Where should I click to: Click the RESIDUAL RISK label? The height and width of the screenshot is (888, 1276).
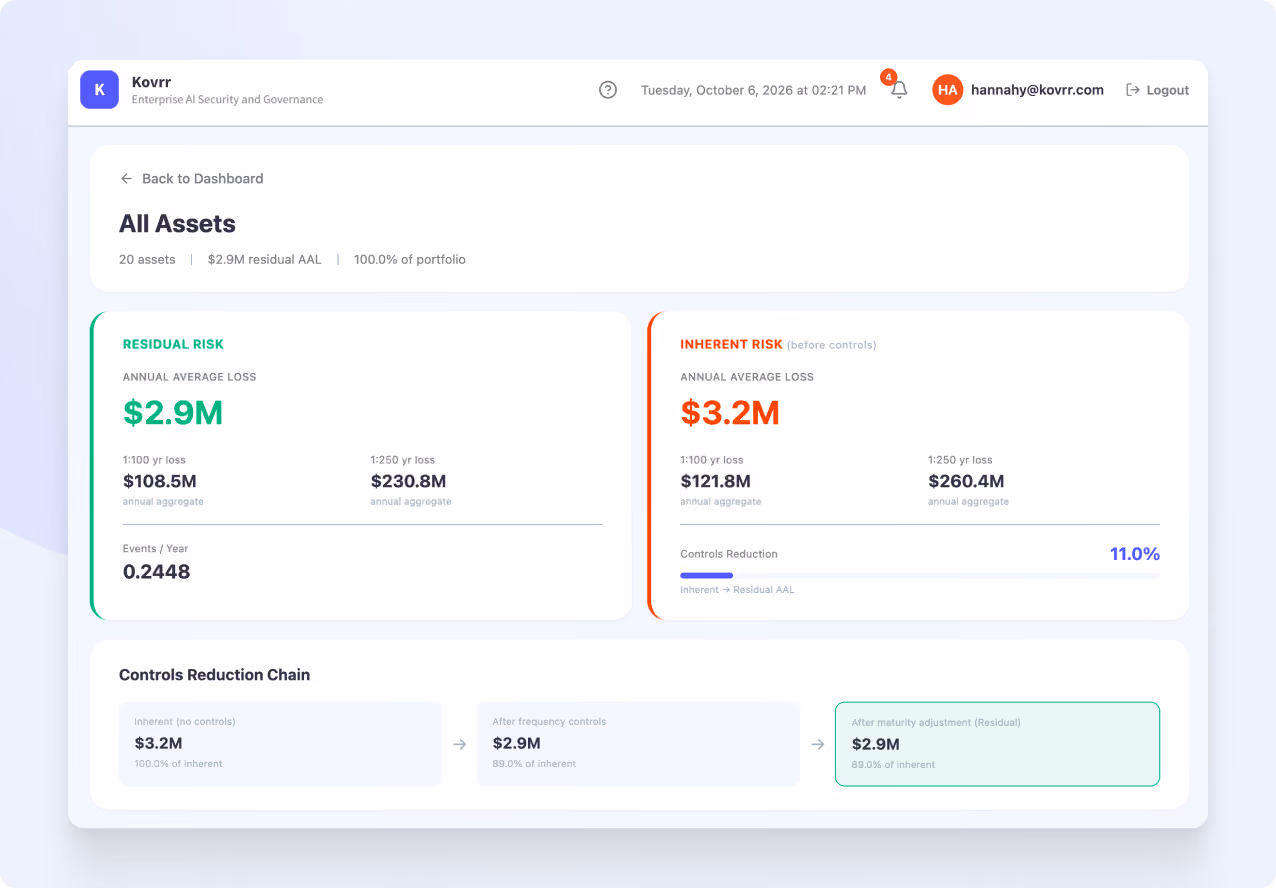tap(173, 344)
